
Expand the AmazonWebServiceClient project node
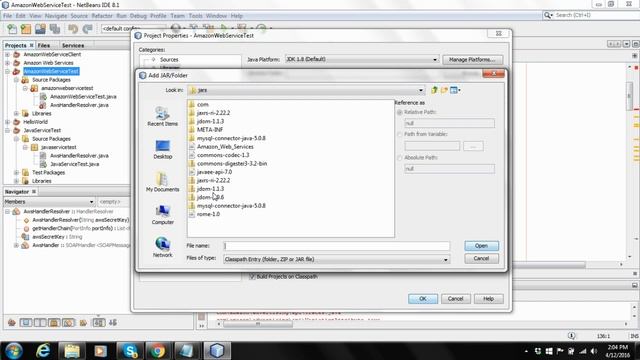pyautogui.click(x=7, y=54)
